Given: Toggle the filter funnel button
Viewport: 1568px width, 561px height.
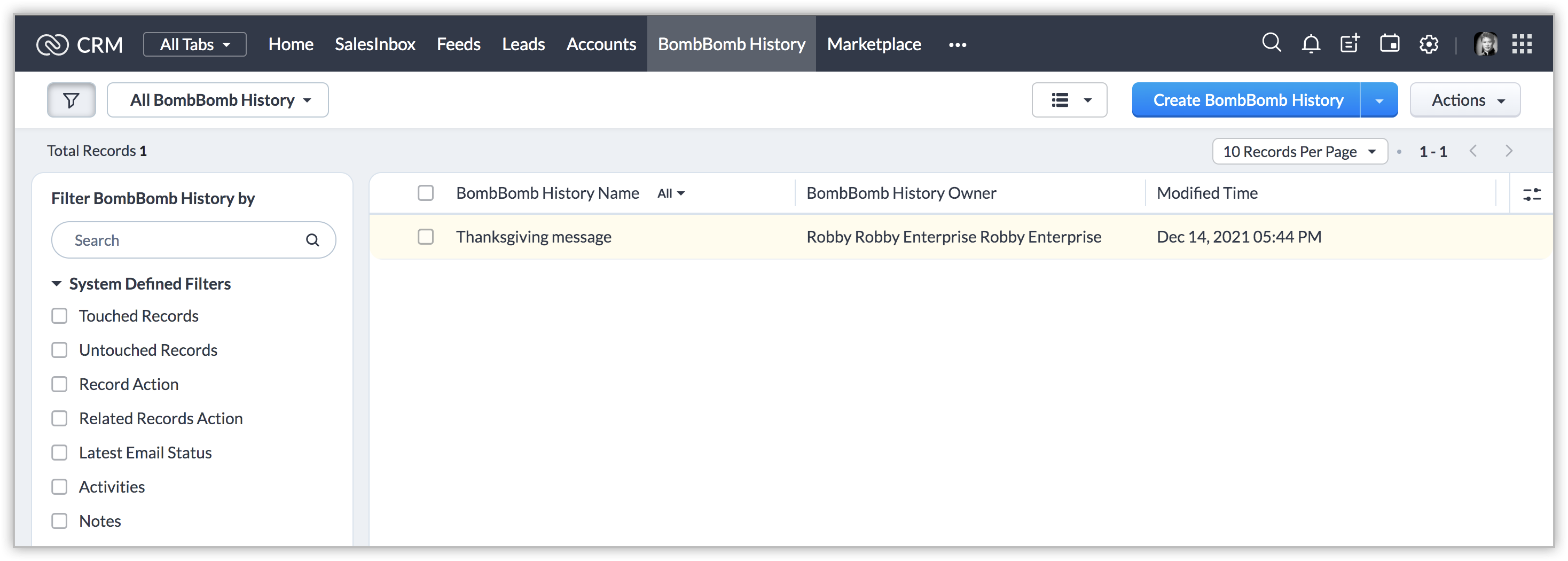Looking at the screenshot, I should point(71,100).
